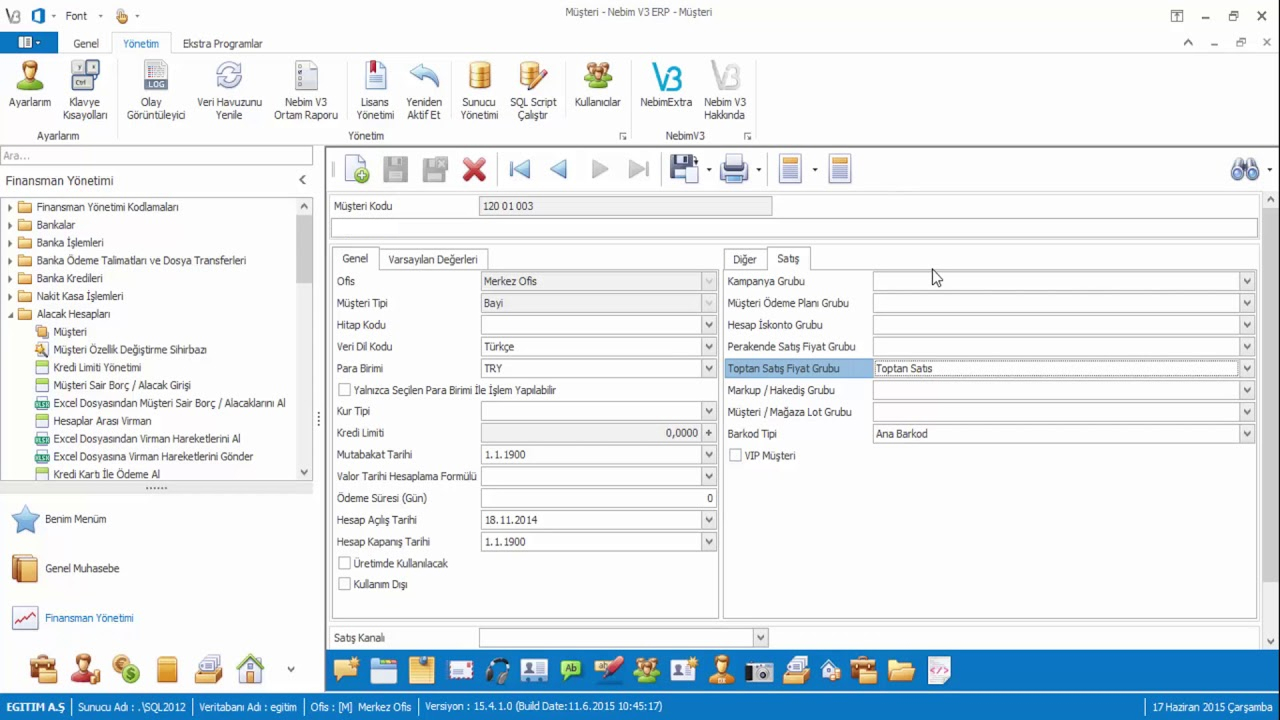
Task: Select Nakit Kasa İşlemleri folder
Action: pyautogui.click(x=80, y=296)
